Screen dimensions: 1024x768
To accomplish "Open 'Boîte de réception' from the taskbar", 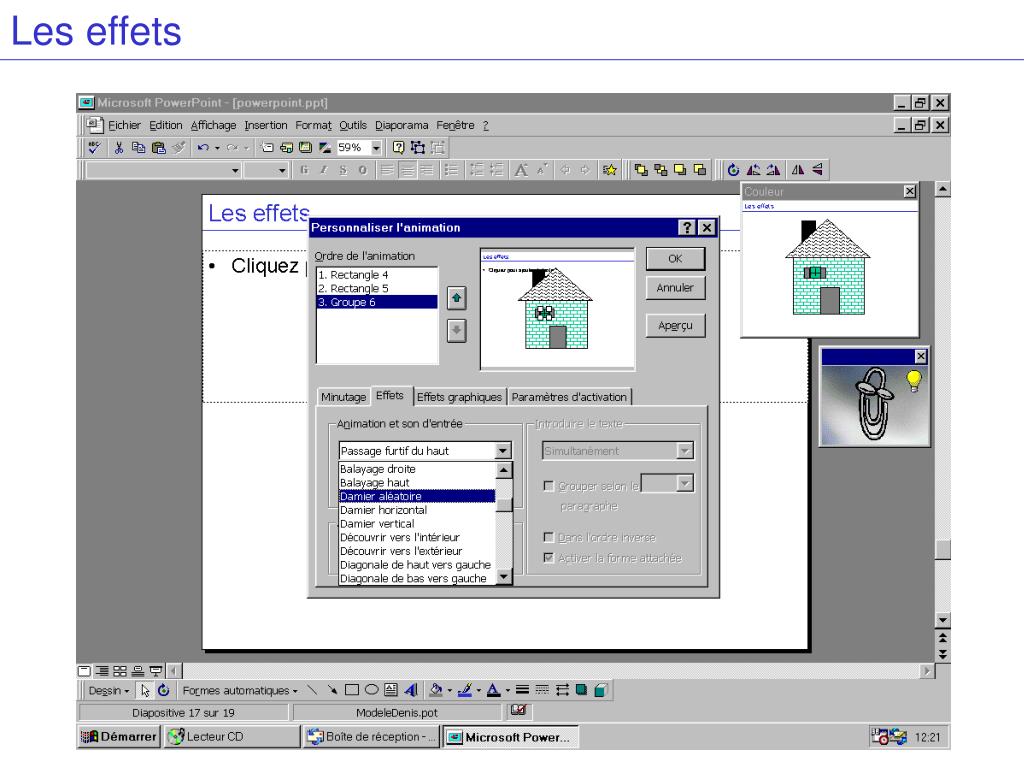I will [372, 737].
